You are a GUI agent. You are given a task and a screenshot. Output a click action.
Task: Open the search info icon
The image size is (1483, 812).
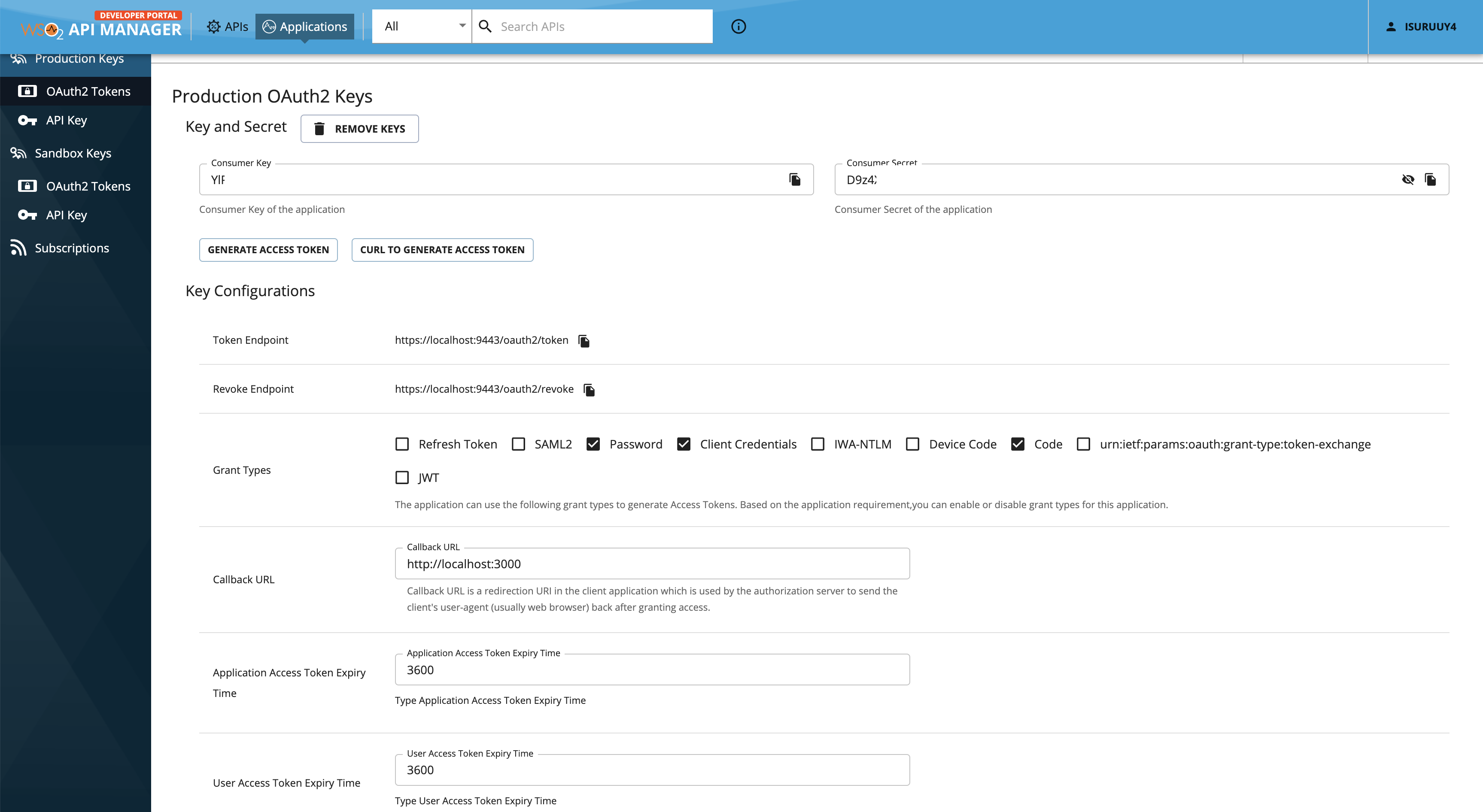[738, 27]
